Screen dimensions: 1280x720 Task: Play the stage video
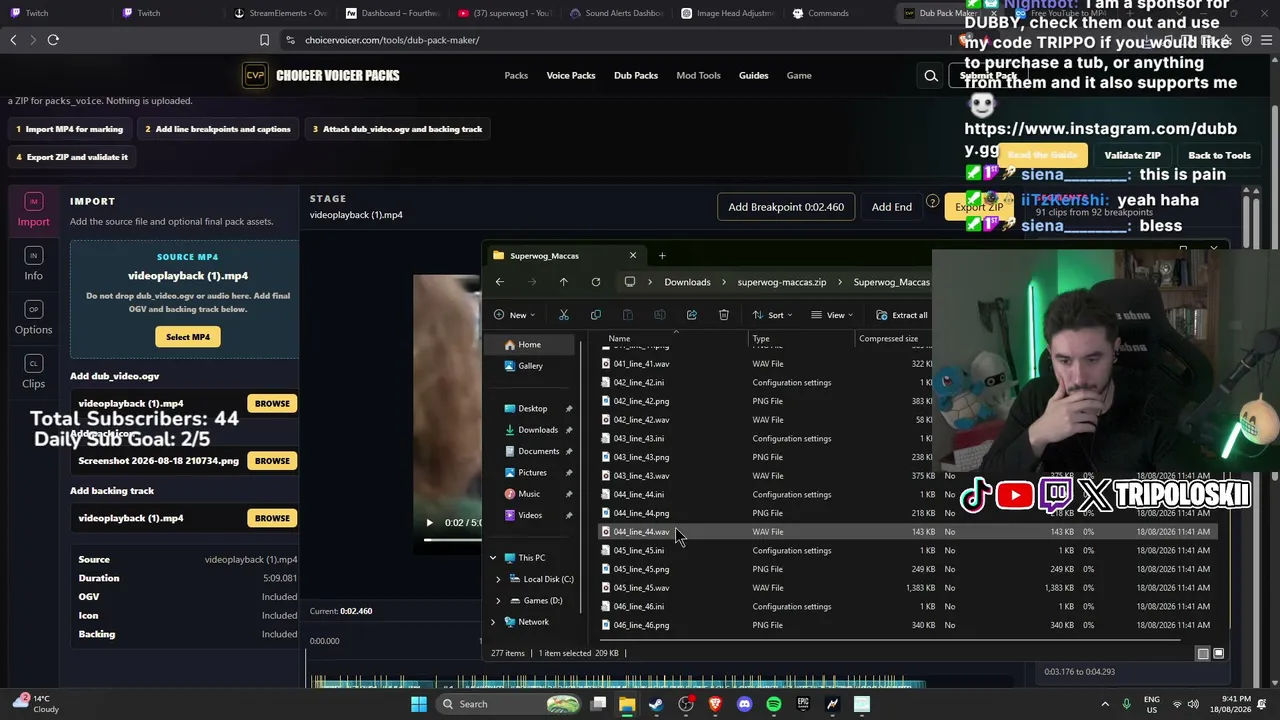[430, 523]
